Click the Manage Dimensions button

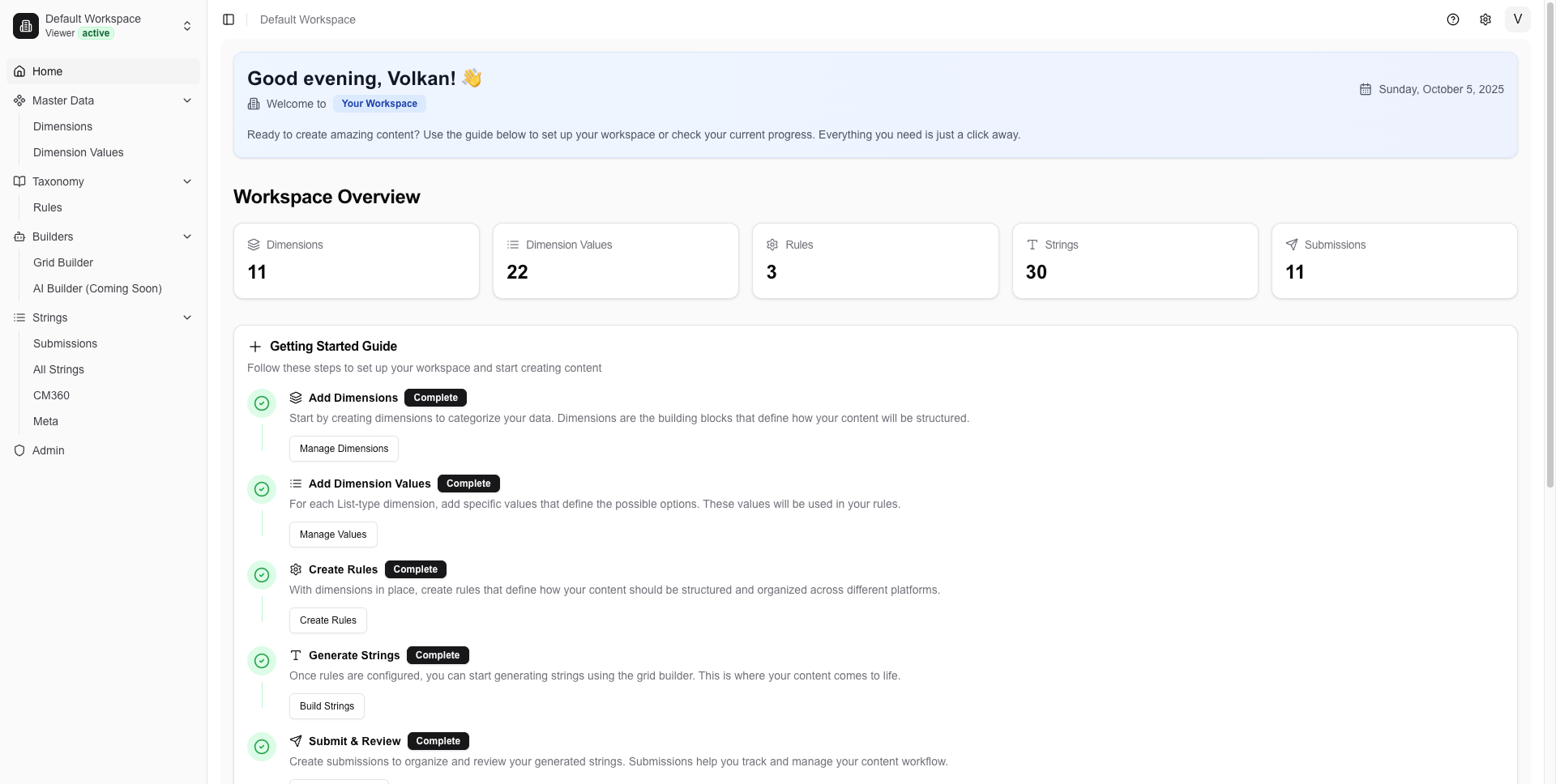pyautogui.click(x=343, y=448)
